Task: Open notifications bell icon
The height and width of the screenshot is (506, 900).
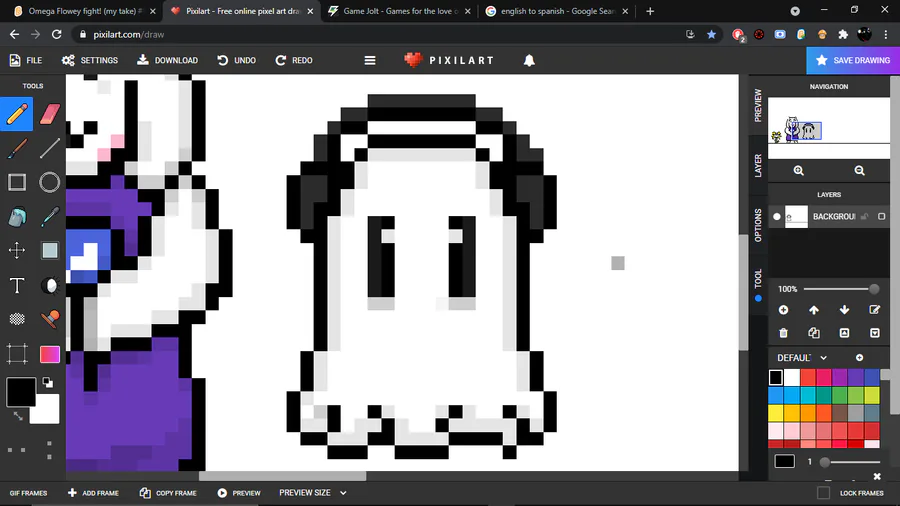Action: [529, 60]
